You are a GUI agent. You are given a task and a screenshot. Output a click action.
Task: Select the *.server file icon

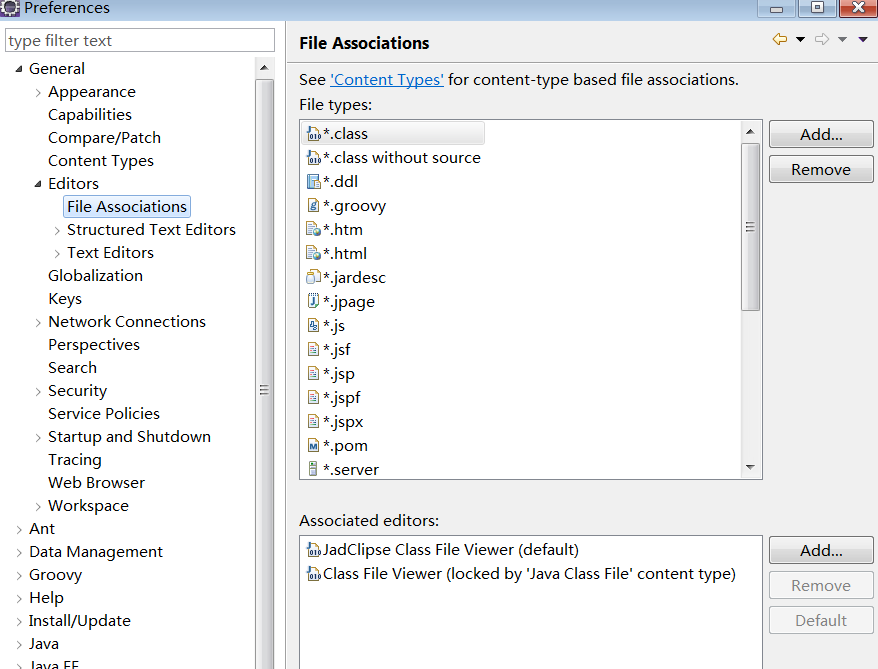313,470
